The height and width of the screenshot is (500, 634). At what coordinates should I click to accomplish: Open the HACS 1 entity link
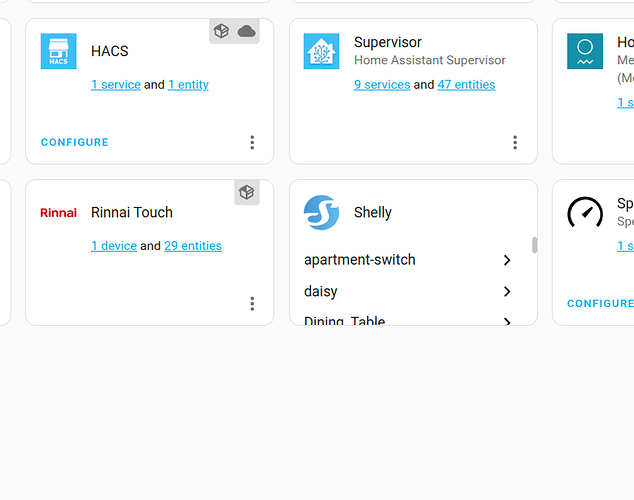coord(188,85)
